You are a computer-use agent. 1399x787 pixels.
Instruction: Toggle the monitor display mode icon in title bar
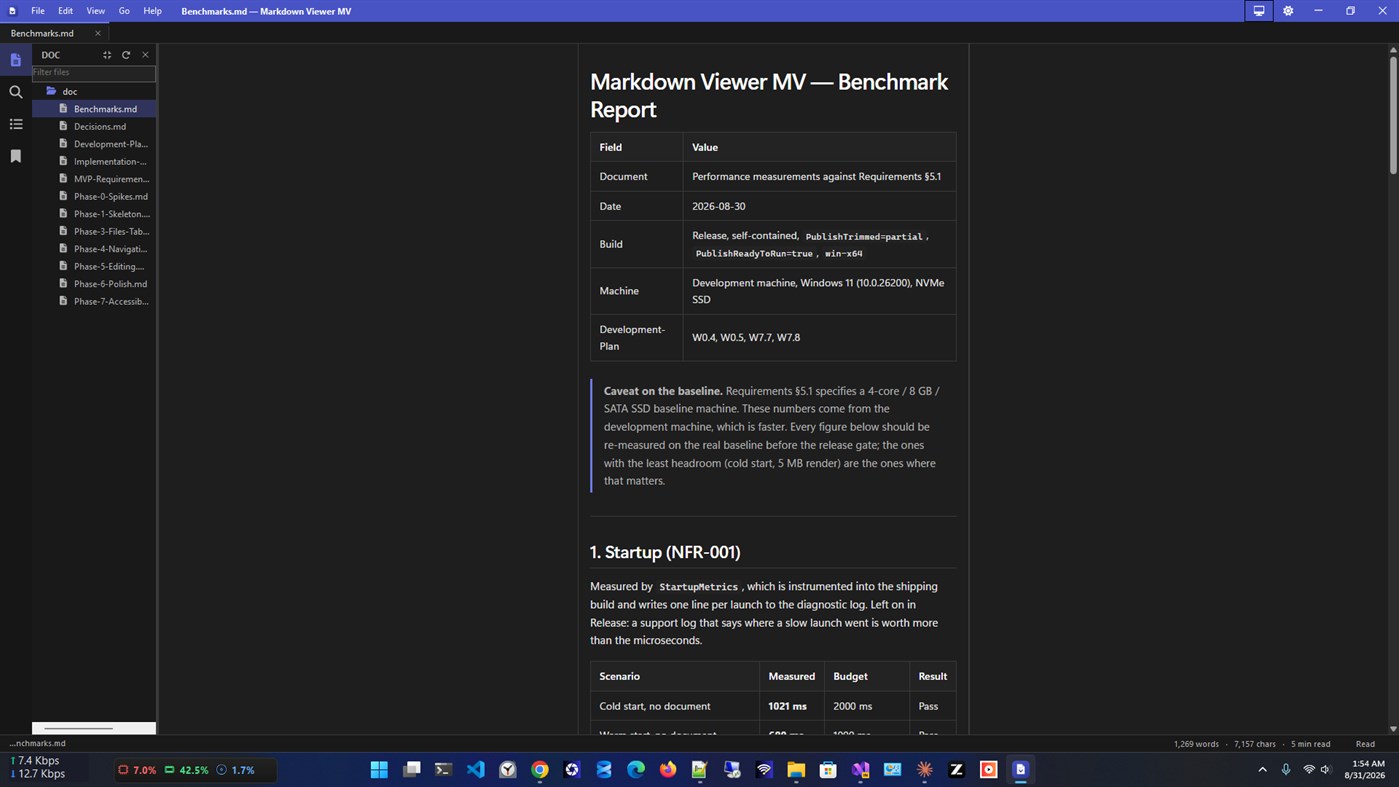click(x=1258, y=11)
